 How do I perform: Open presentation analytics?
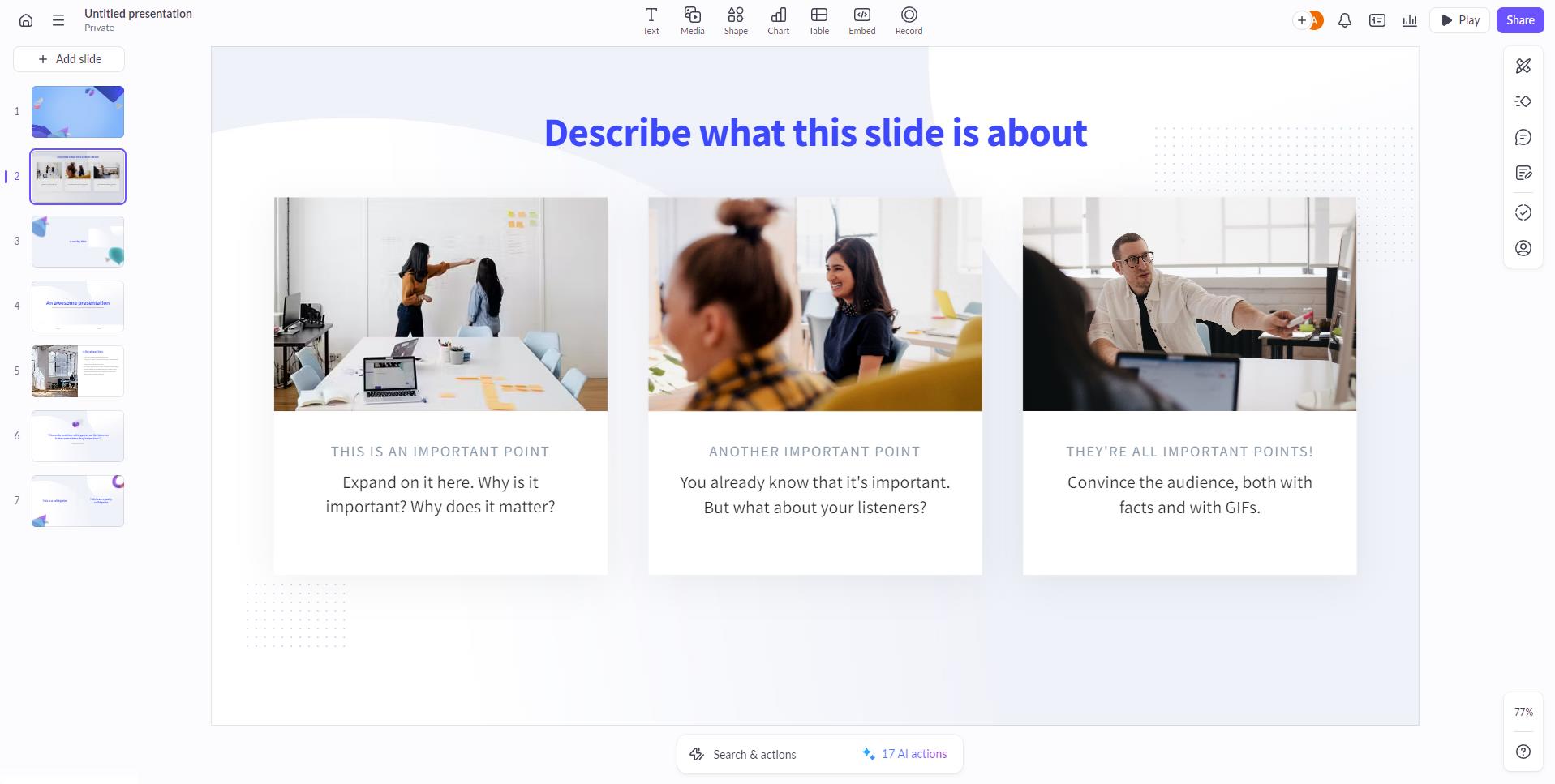coord(1410,19)
